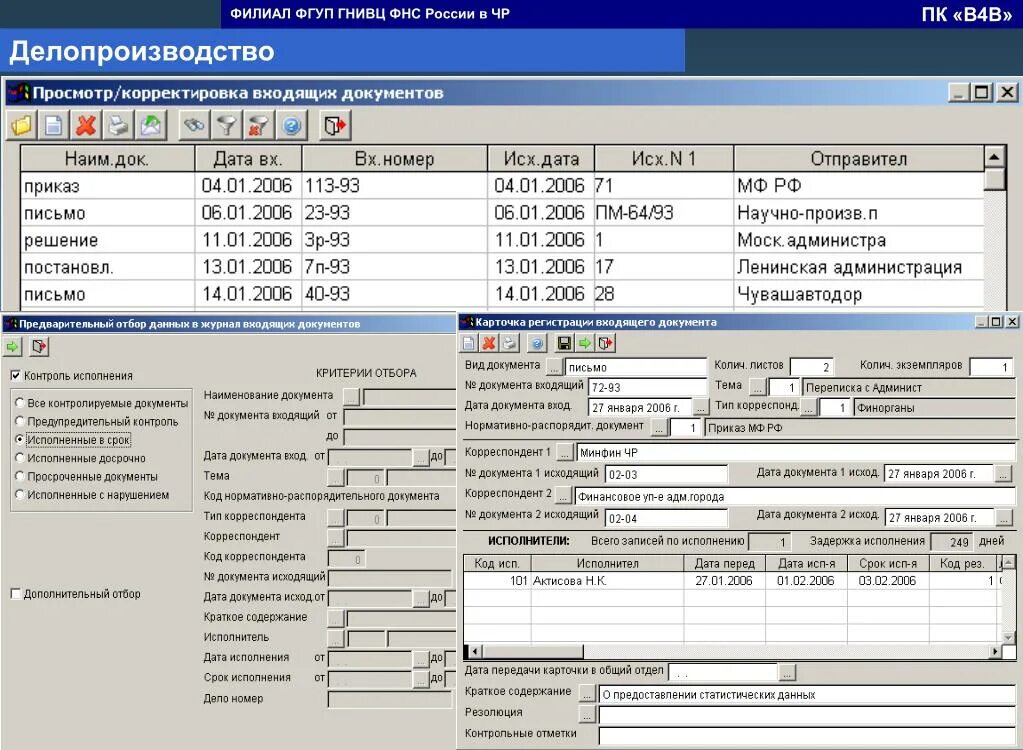Click the Краткое содержание field in the card
The height and width of the screenshot is (750, 1023).
tap(806, 695)
